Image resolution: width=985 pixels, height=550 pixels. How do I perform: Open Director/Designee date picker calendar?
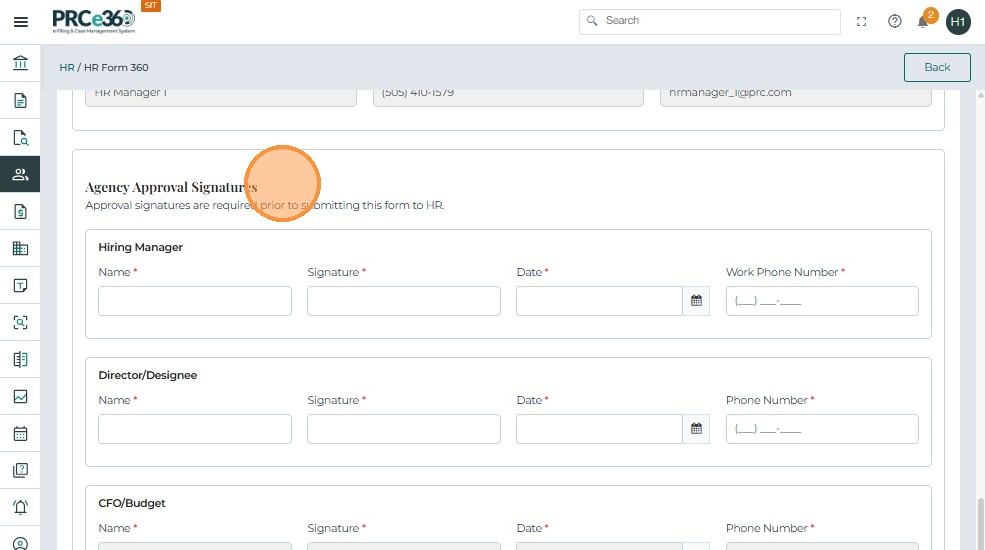pyautogui.click(x=697, y=429)
